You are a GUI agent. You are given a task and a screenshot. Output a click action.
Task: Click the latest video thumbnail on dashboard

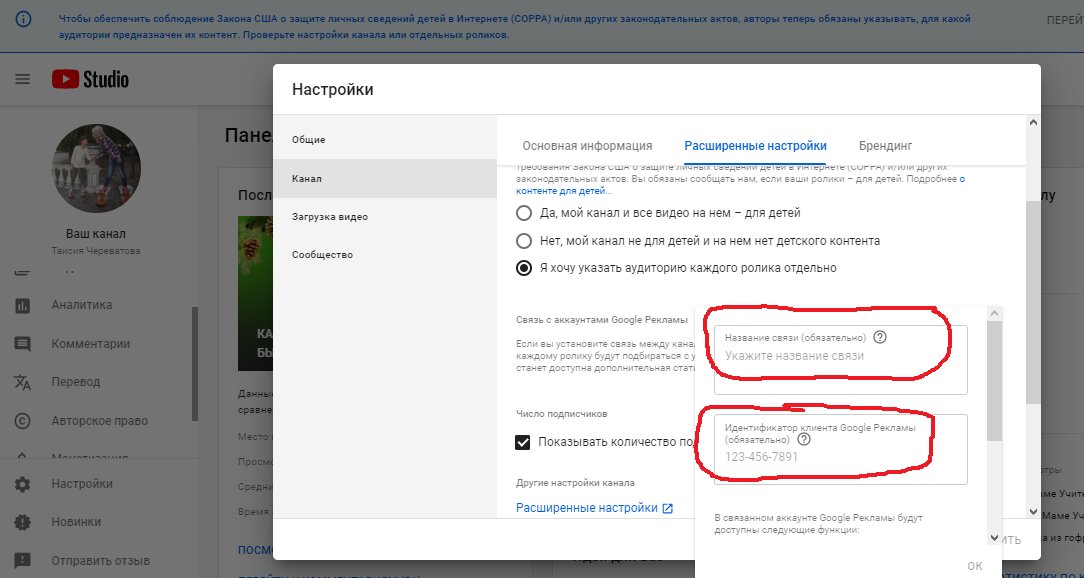coord(255,293)
